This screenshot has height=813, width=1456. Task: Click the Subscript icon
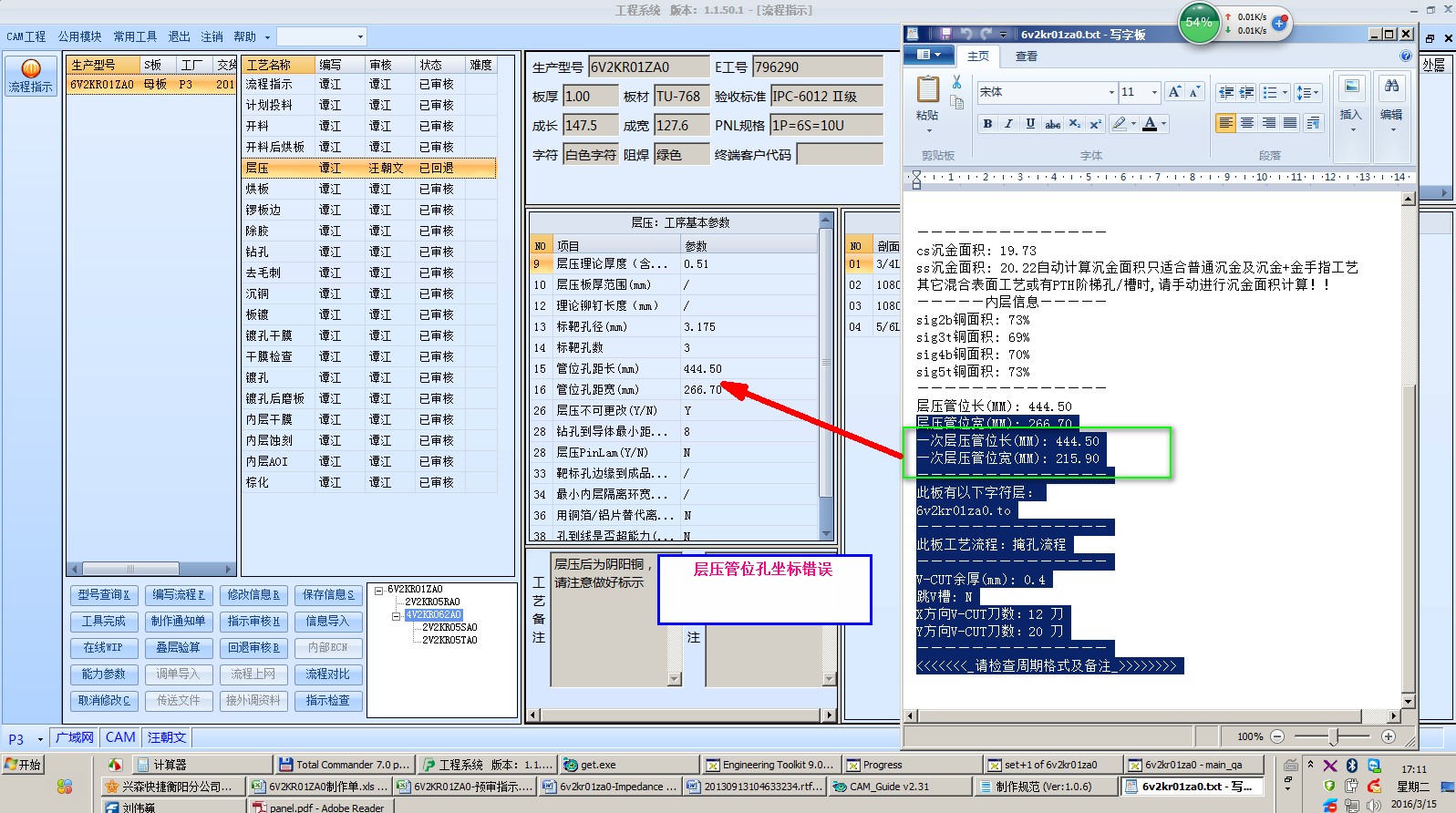1074,124
